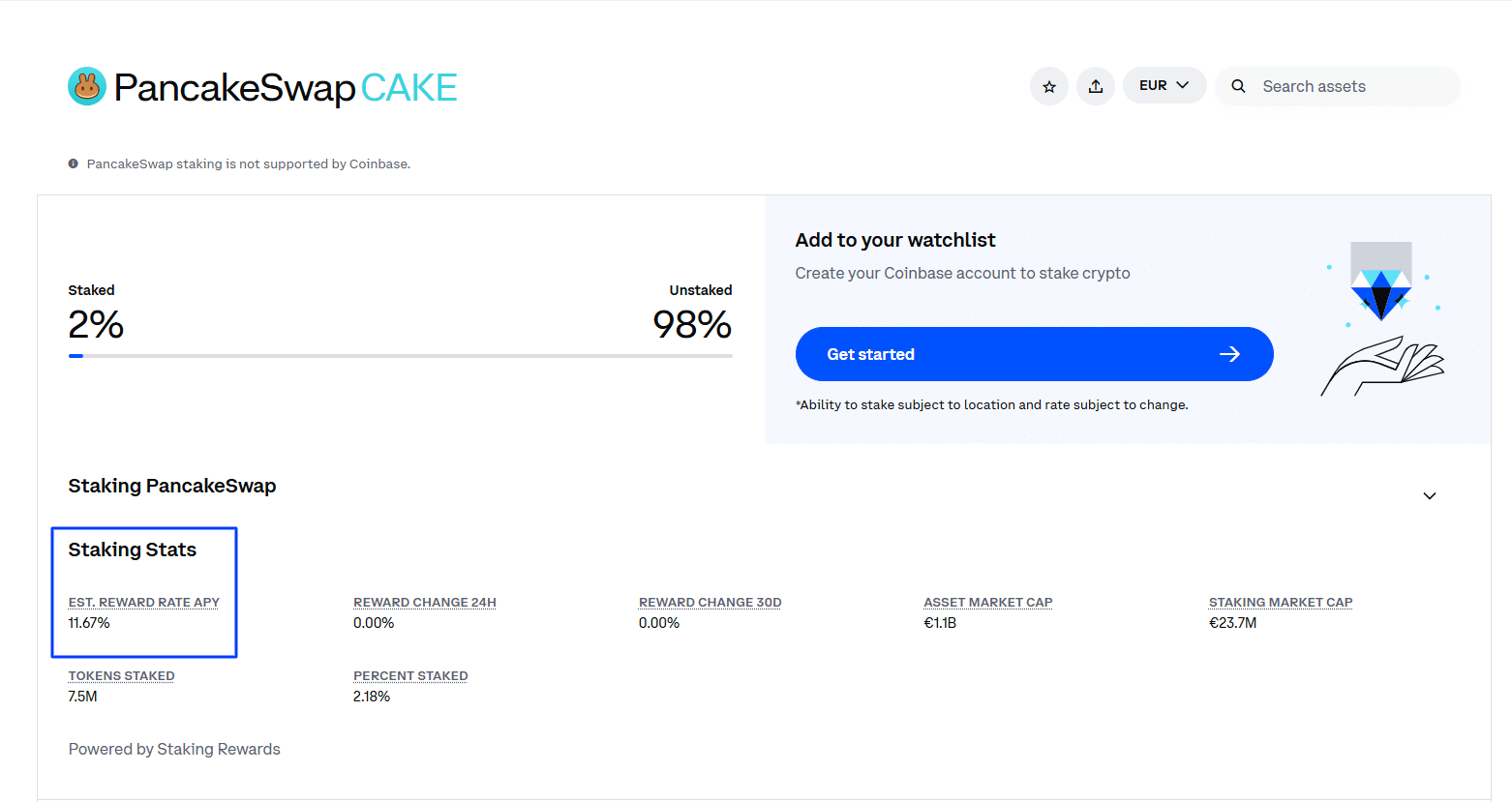The height and width of the screenshot is (802, 1512).
Task: Add CAKE to favorites with star icon
Action: pyautogui.click(x=1048, y=87)
